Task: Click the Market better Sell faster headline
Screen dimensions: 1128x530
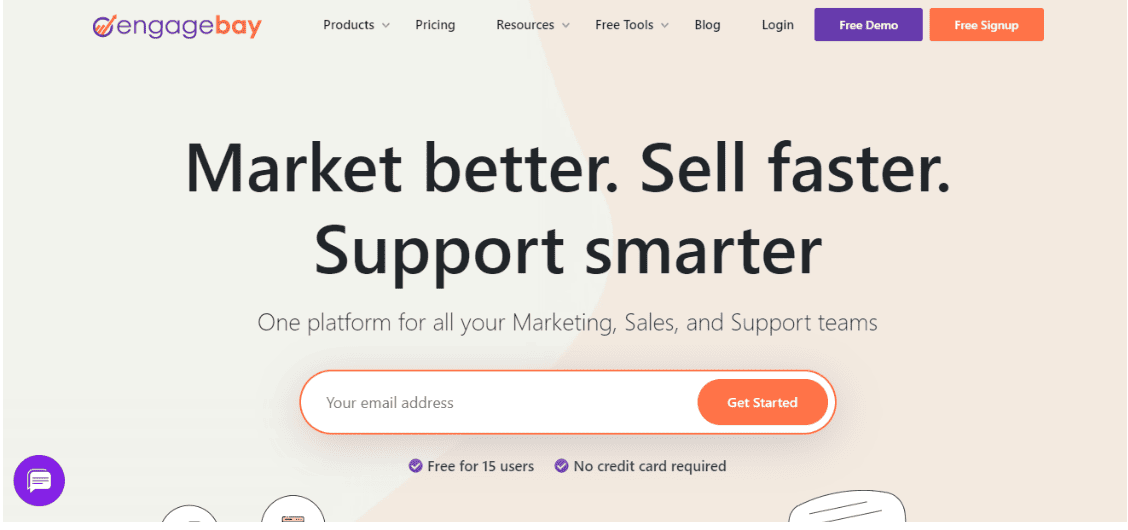Action: [x=568, y=209]
